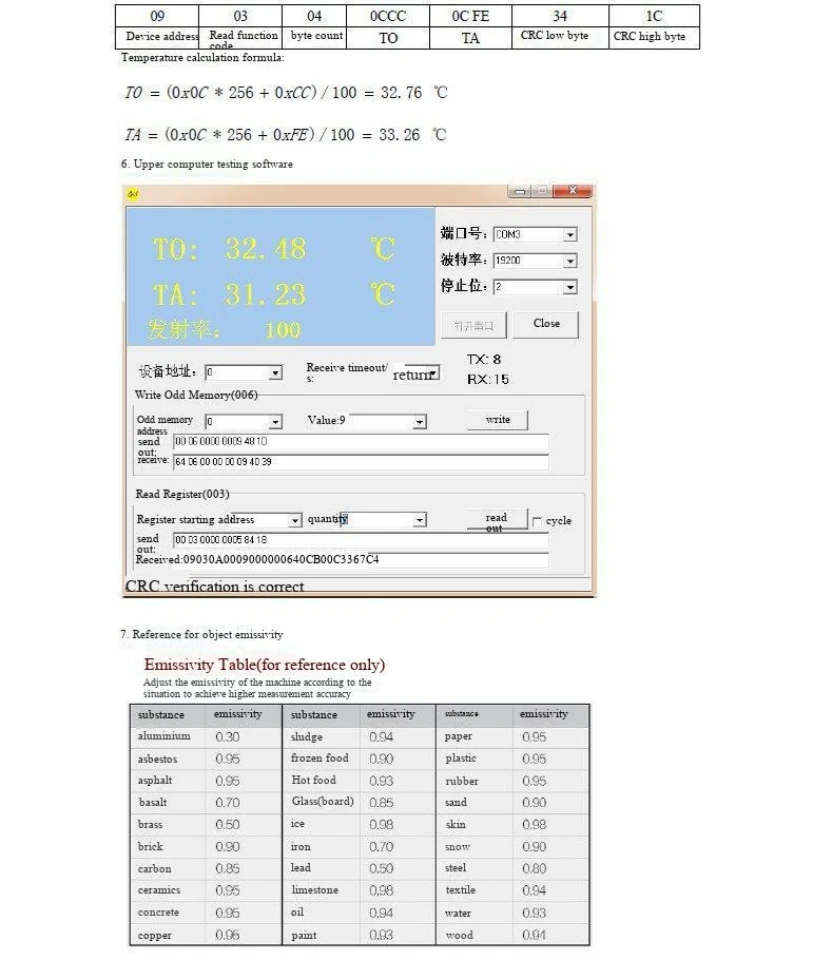
Task: Click the receive field showing 64 06
Action: click(361, 462)
